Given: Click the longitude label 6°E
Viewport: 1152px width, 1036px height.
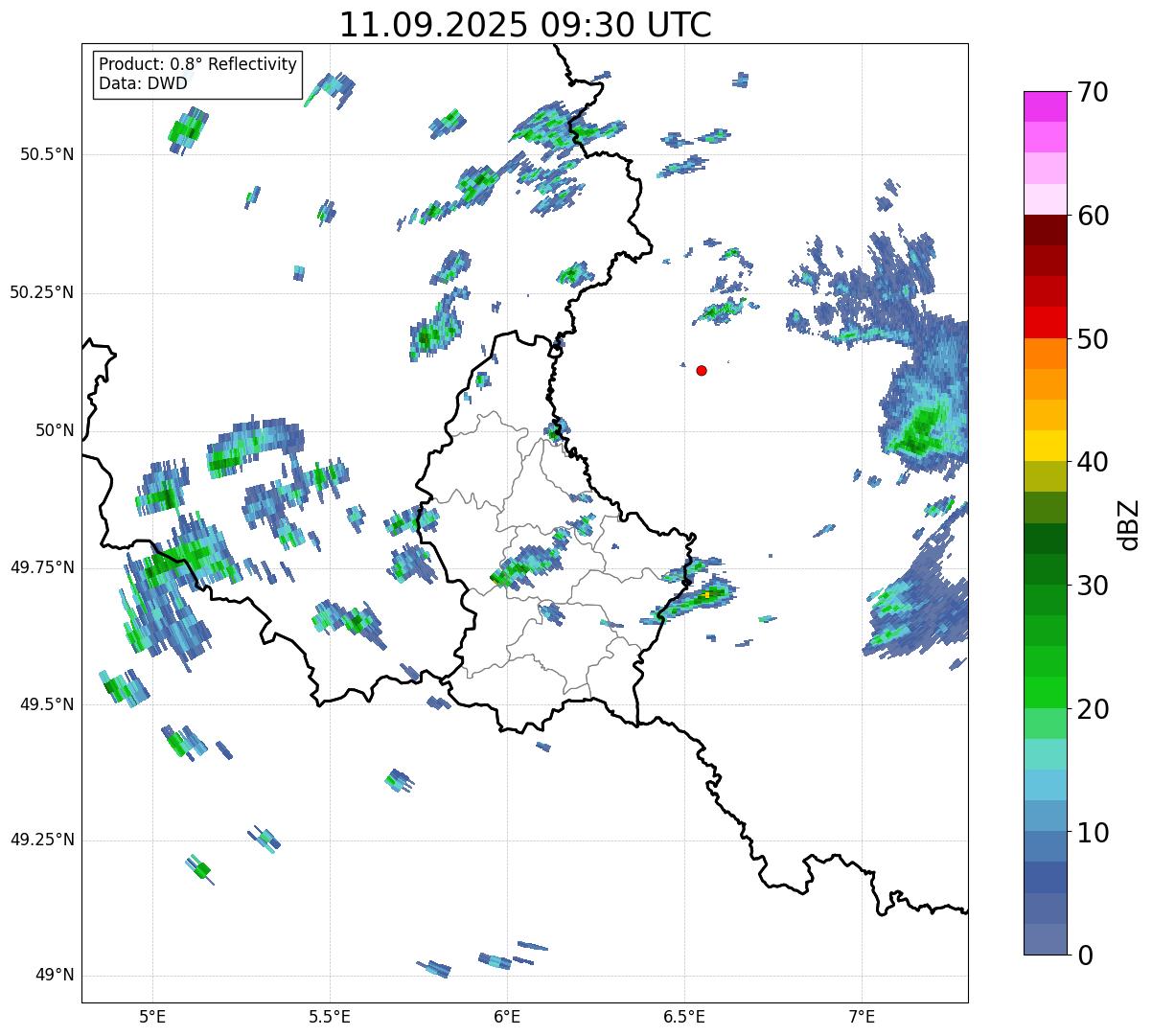Looking at the screenshot, I should (x=507, y=1016).
